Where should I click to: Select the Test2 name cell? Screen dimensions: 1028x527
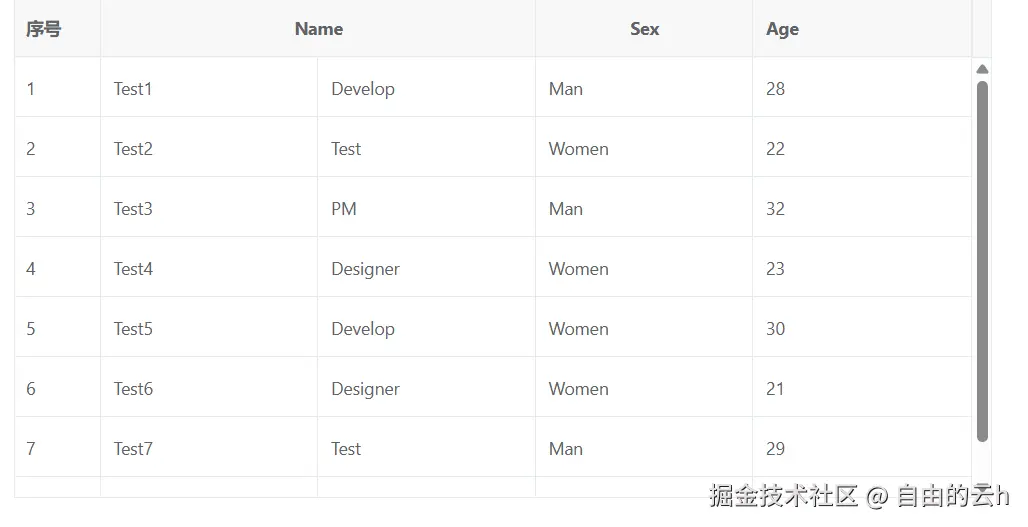pyautogui.click(x=133, y=149)
